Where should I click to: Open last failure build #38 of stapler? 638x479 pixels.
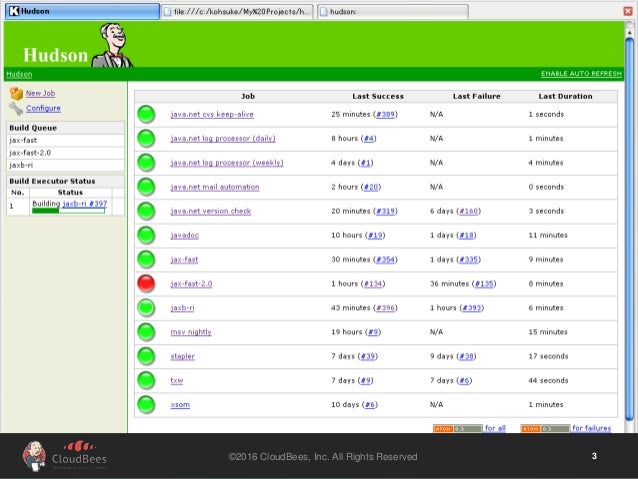pos(466,357)
